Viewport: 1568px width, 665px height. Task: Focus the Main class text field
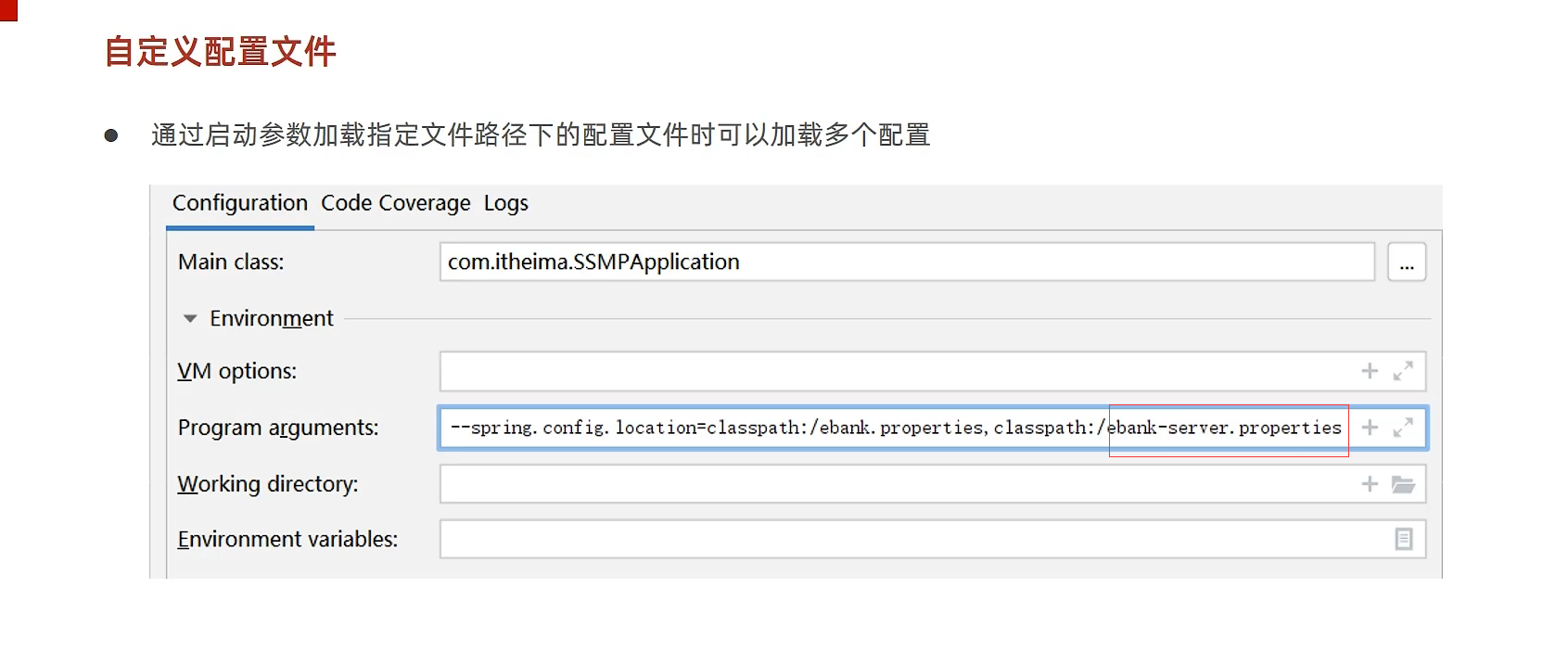coord(906,262)
